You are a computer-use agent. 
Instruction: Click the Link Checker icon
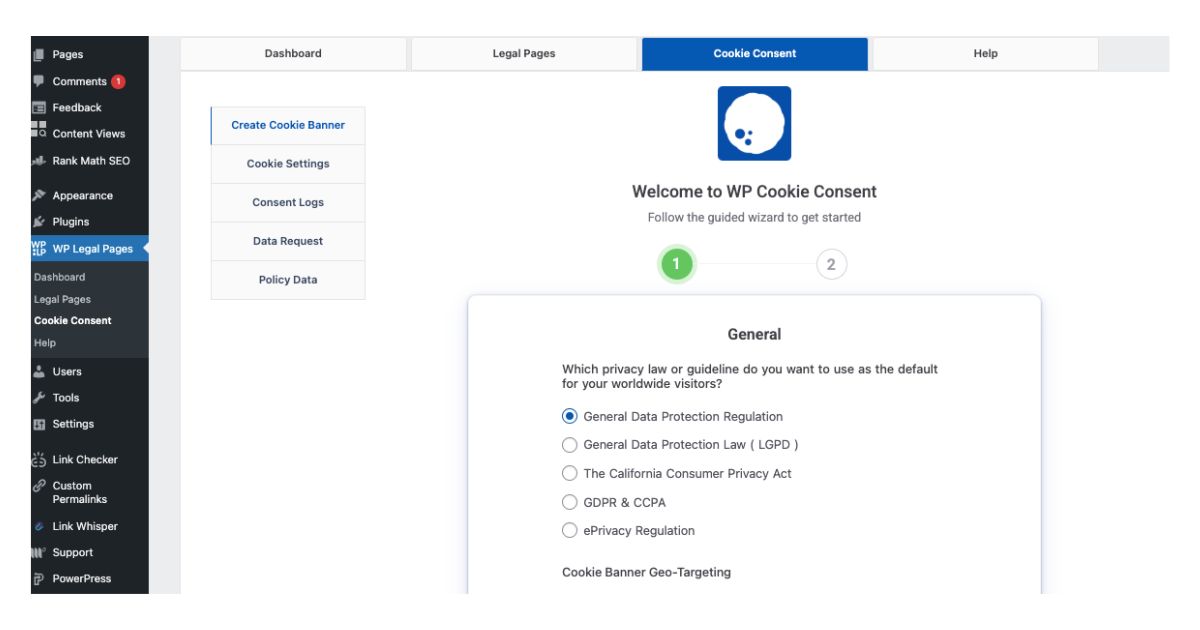coord(39,460)
